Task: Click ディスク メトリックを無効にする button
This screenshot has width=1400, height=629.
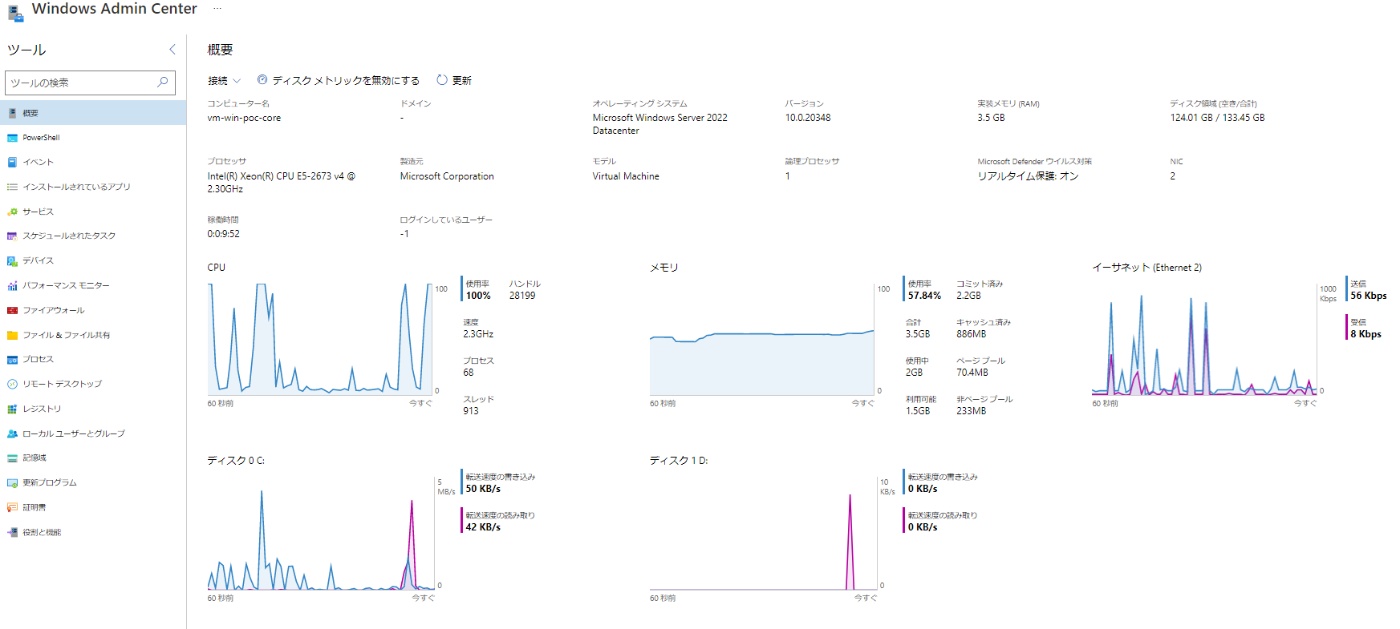Action: pyautogui.click(x=339, y=80)
